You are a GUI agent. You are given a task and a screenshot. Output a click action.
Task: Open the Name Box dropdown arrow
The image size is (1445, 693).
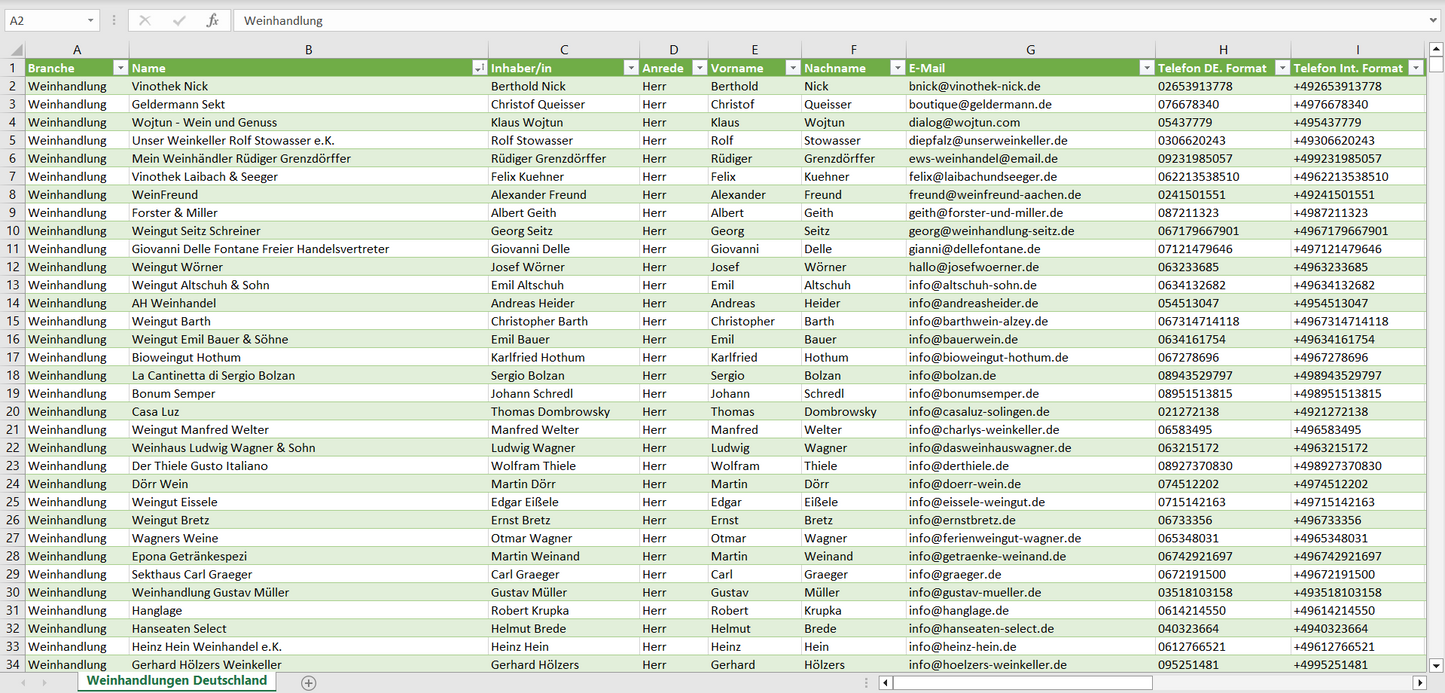[x=90, y=20]
